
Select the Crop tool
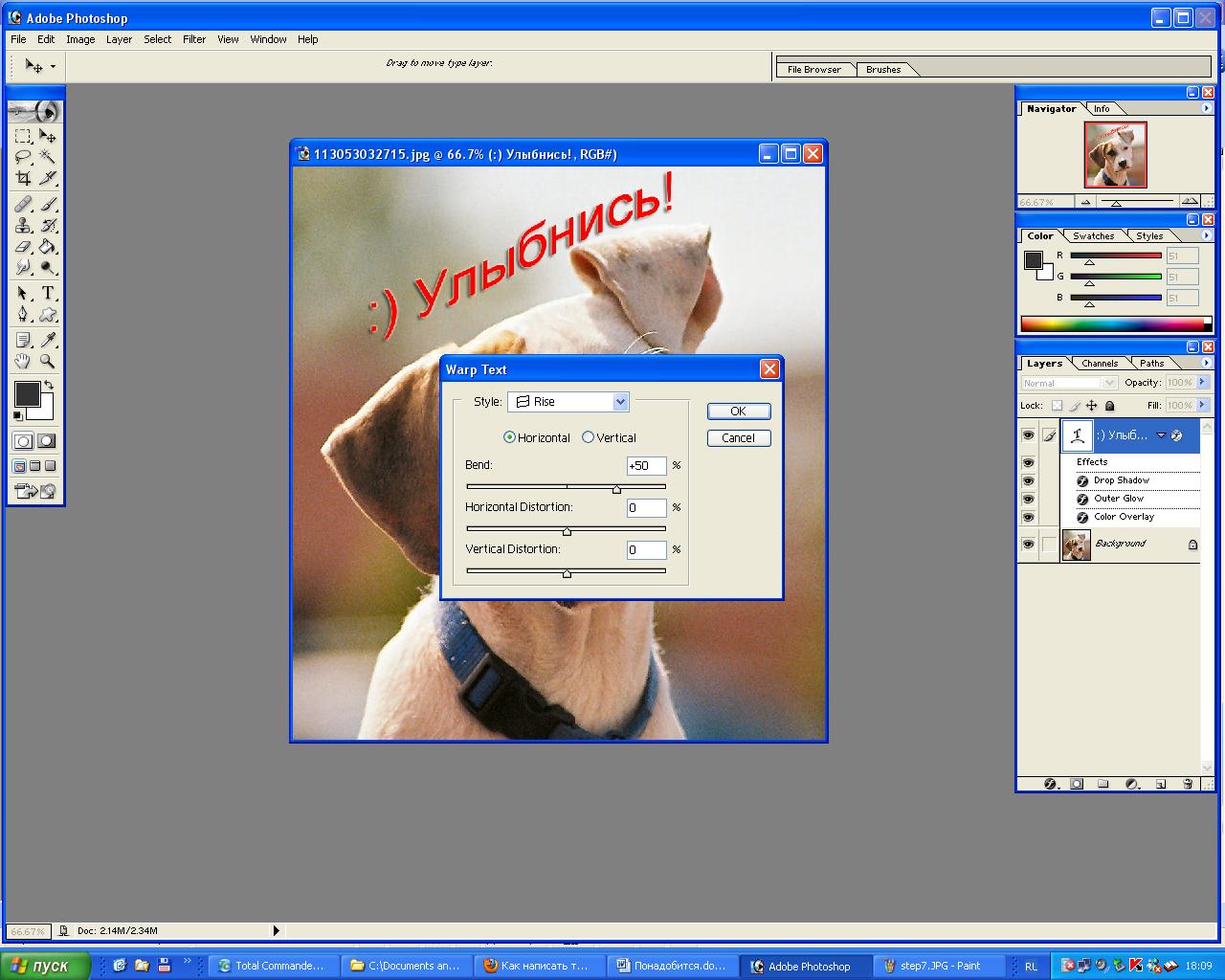click(x=24, y=178)
